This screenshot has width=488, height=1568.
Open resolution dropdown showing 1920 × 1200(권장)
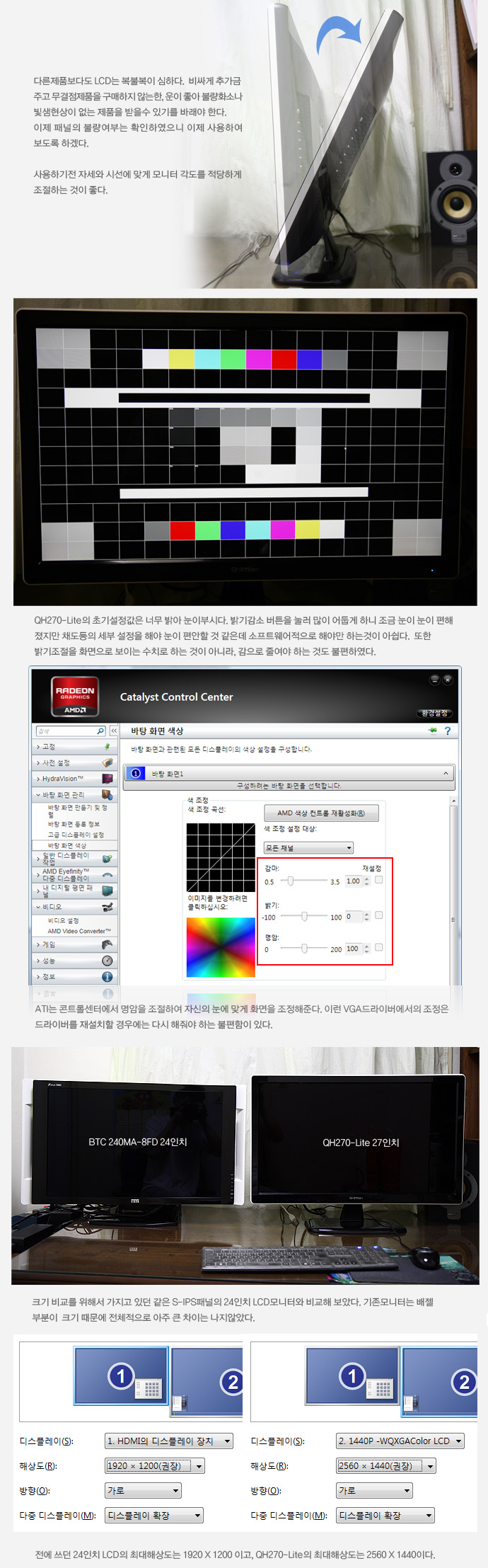click(155, 1465)
